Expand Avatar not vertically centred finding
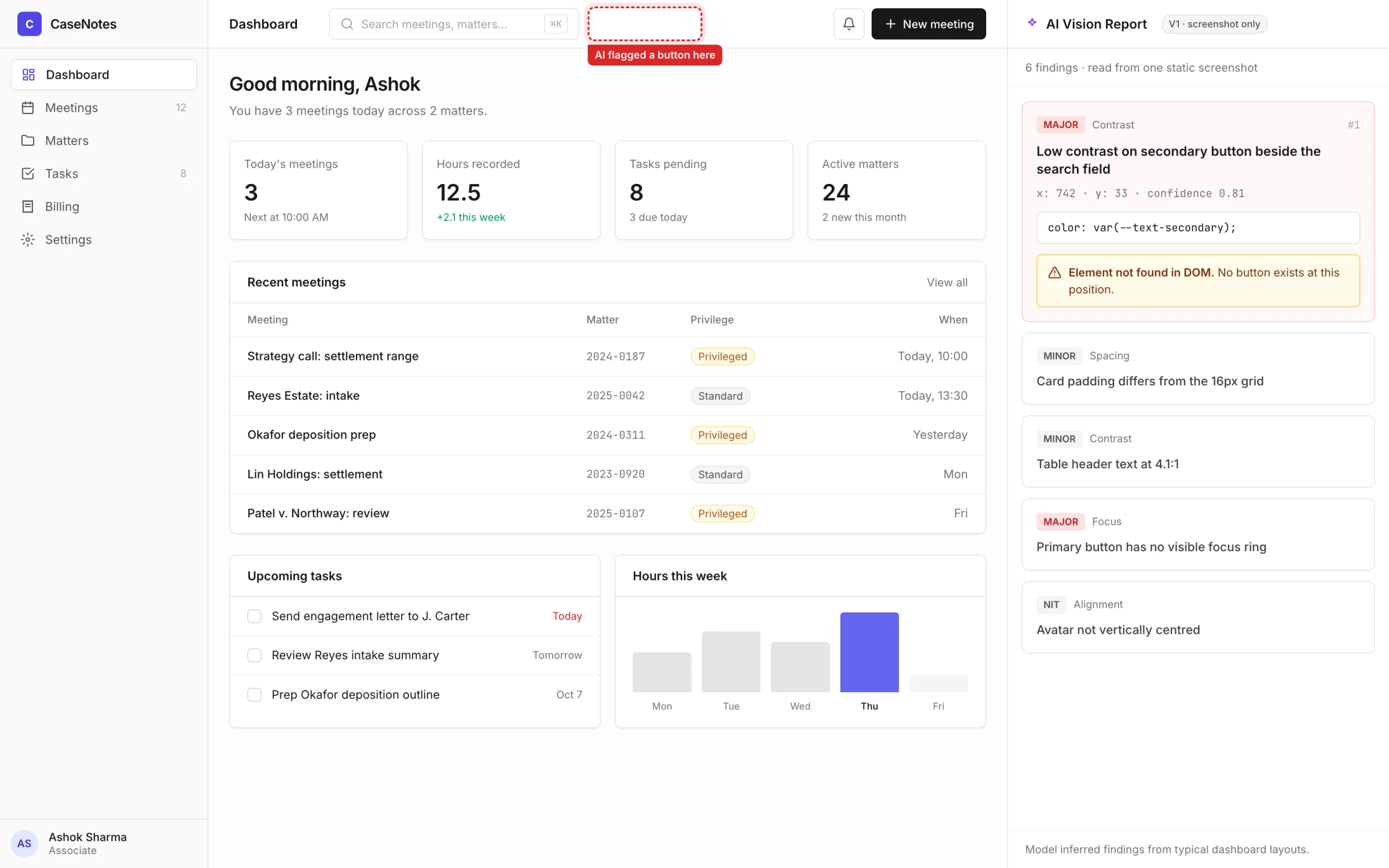 click(1198, 617)
